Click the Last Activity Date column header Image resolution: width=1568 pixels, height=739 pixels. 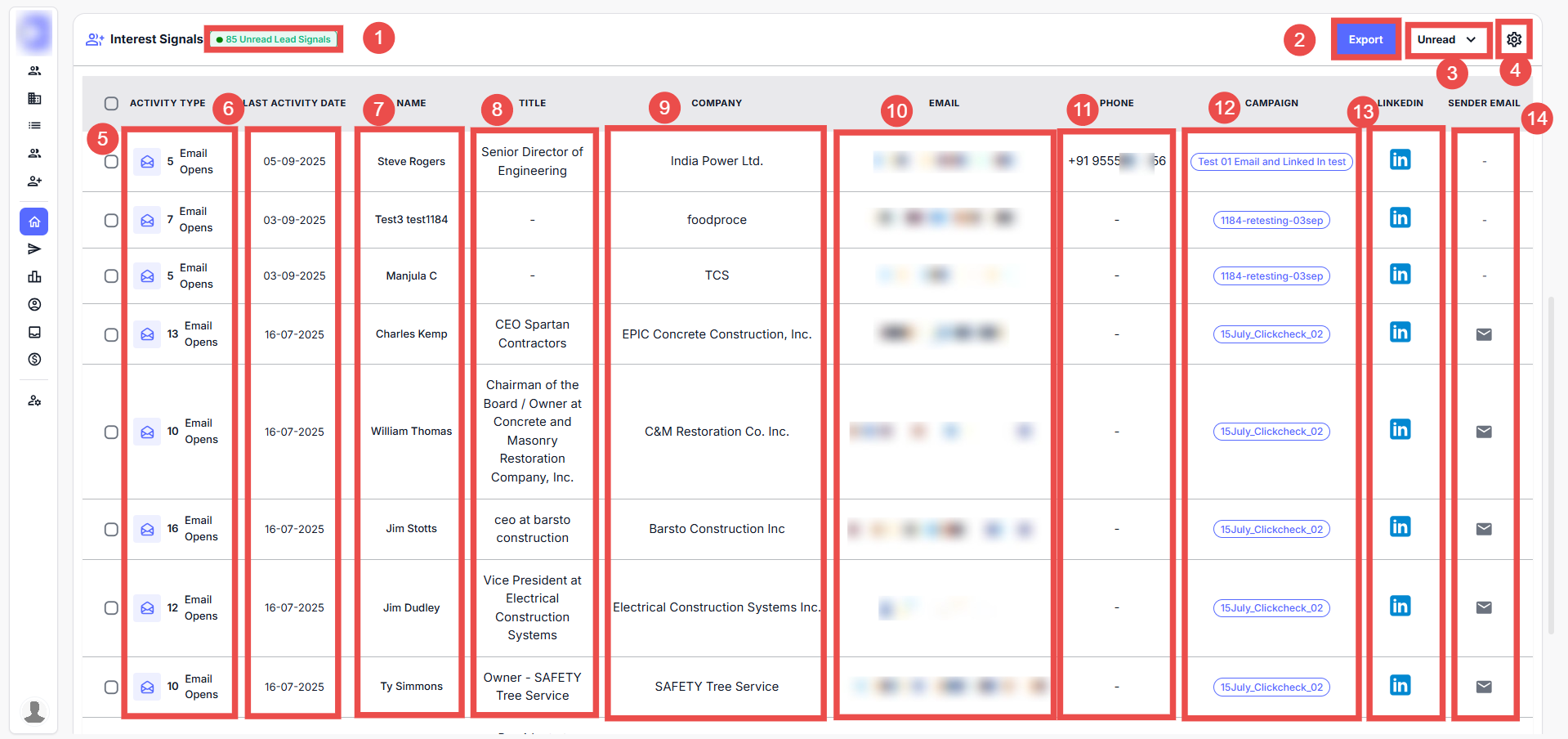294,103
